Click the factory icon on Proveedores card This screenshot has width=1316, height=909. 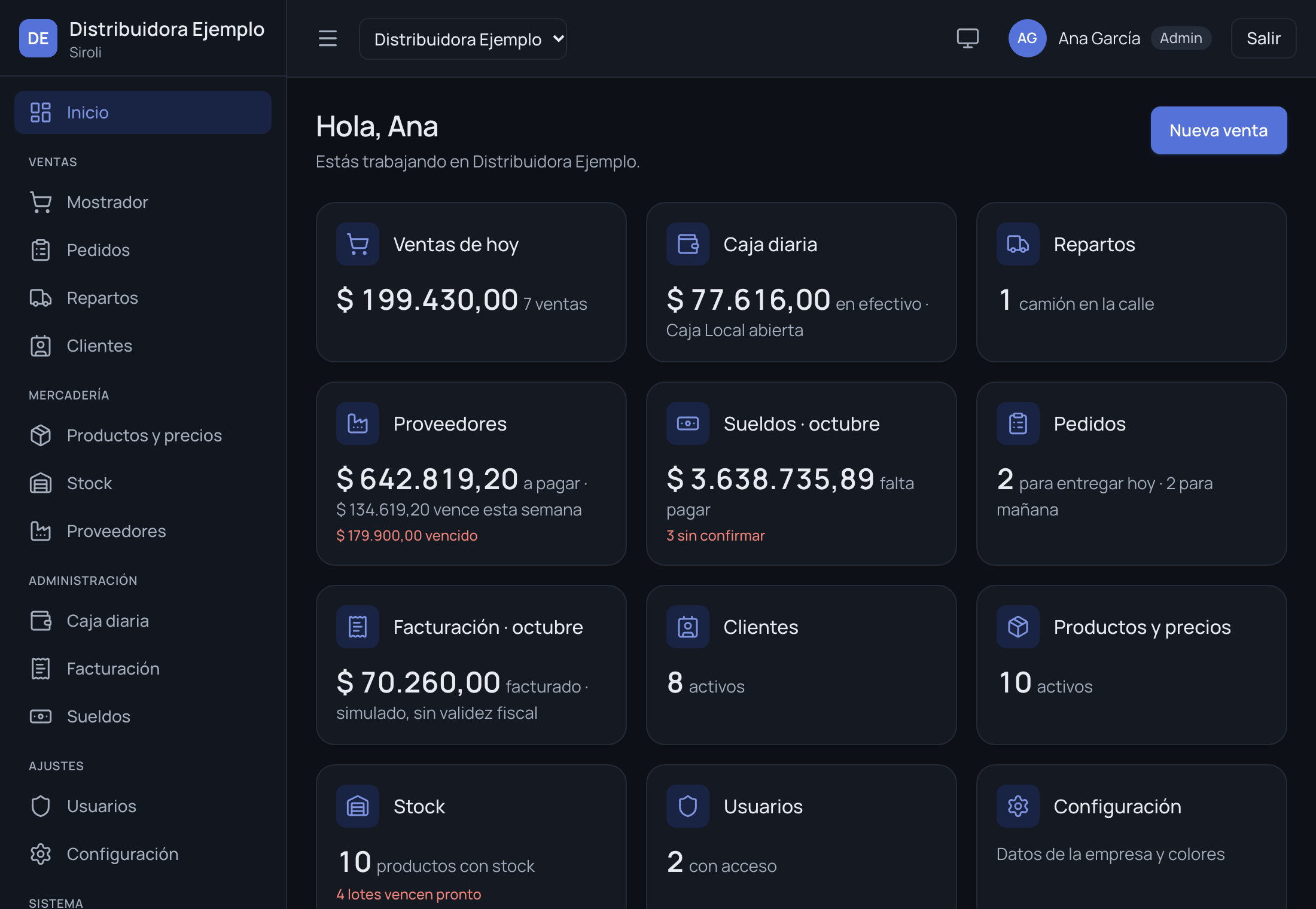(x=358, y=423)
